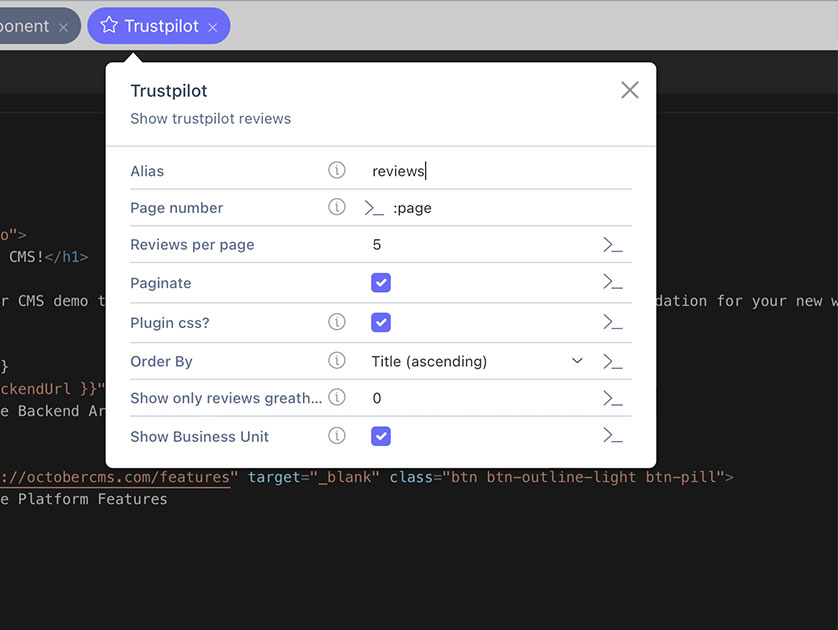Screen dimensions: 838x630
Task: Show info for the Order By field
Action: click(x=337, y=361)
